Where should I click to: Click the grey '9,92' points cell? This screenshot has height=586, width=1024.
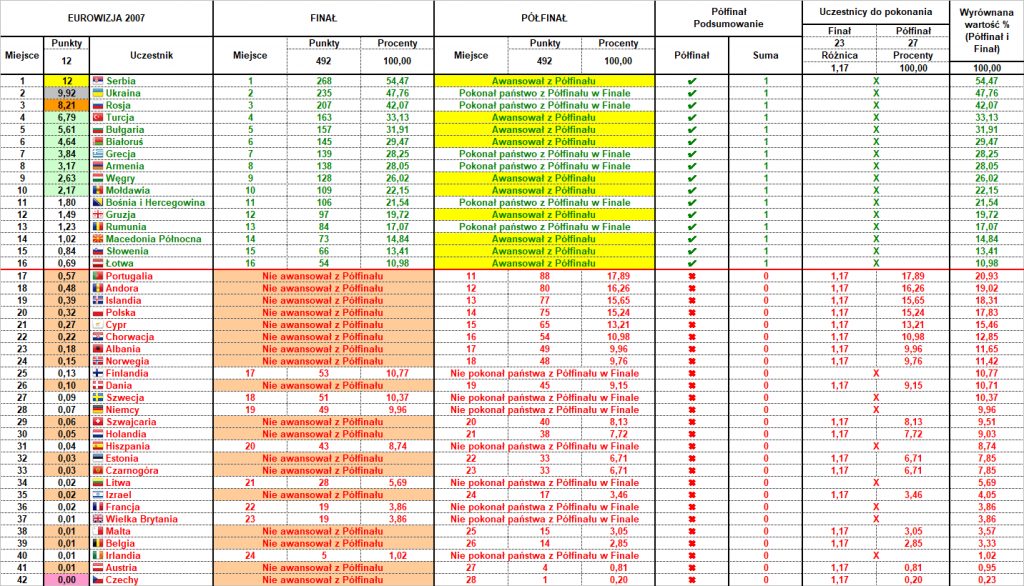click(67, 93)
